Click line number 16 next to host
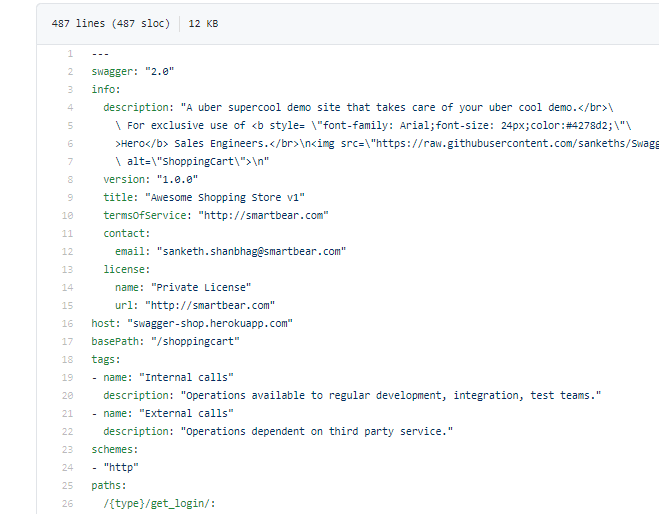Viewport: 659px width, 514px height. [x=67, y=324]
